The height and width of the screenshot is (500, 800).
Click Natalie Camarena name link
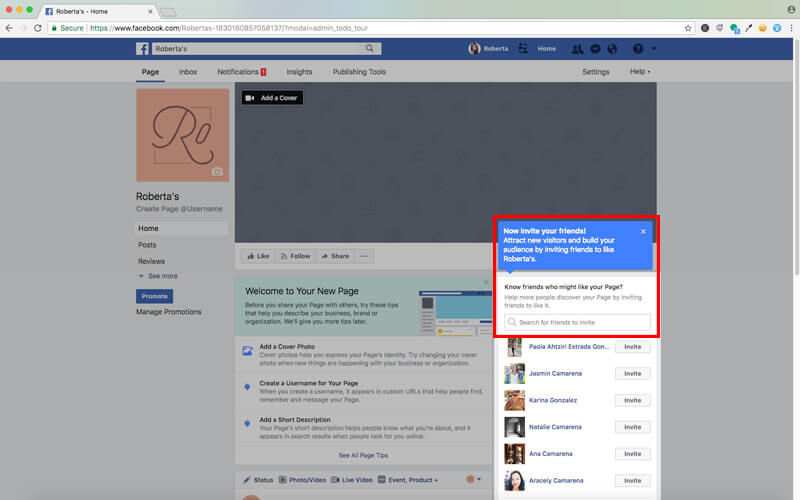555,427
